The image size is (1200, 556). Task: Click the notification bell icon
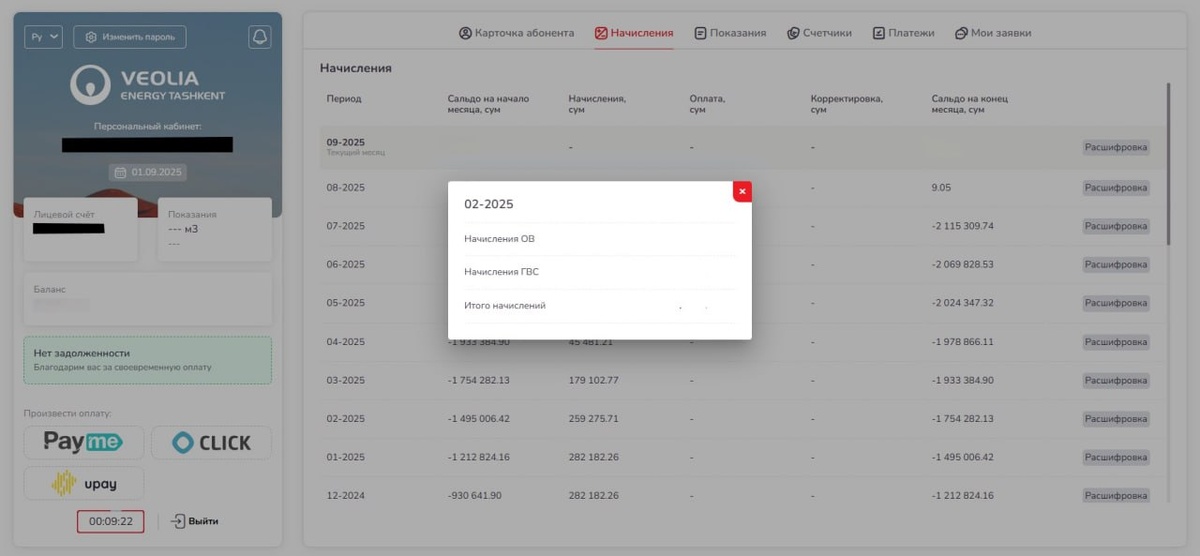pos(260,37)
